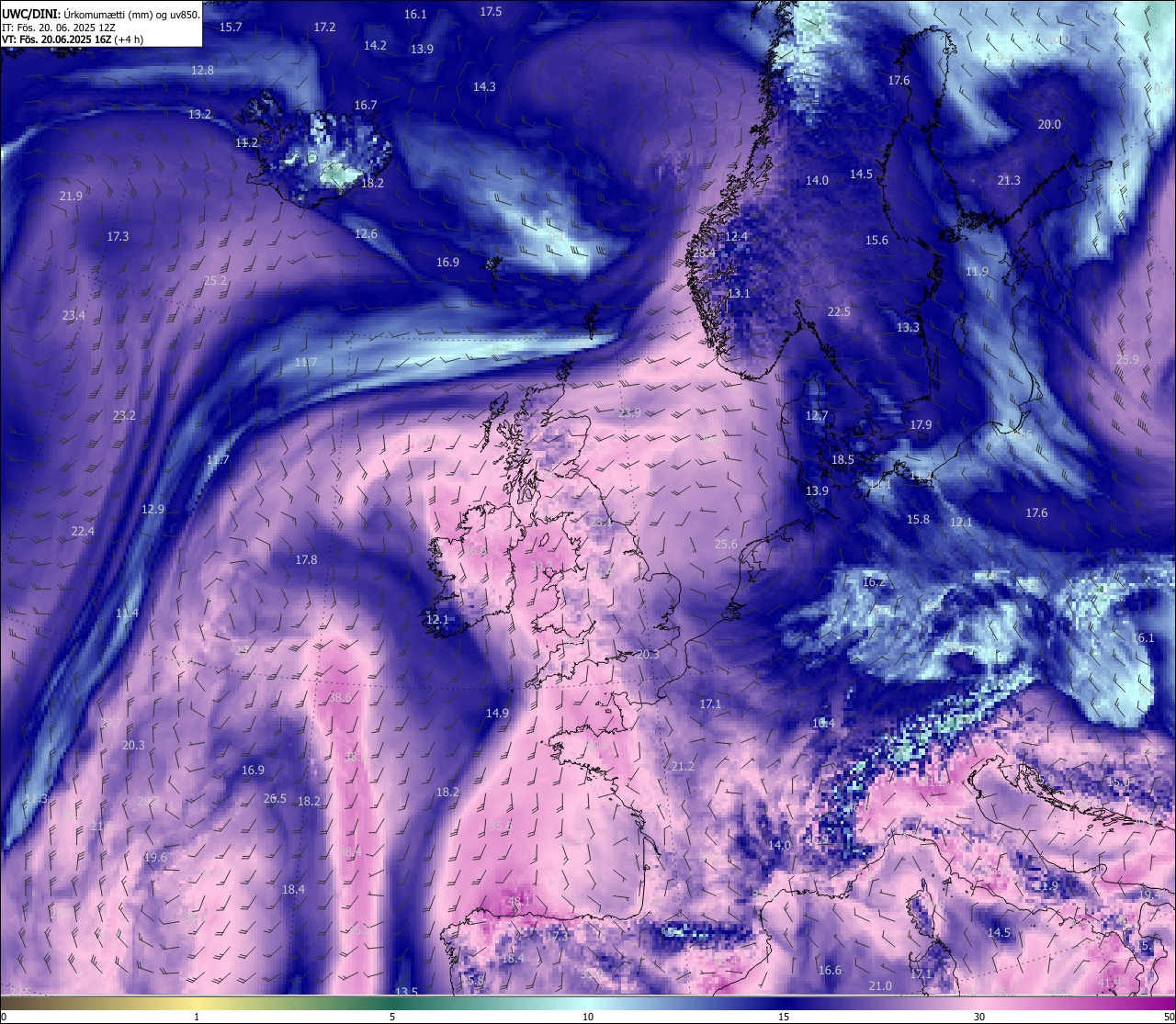Viewport: 1176px width, 1024px height.
Task: Click the 15.7 value at the top
Action: point(231,28)
